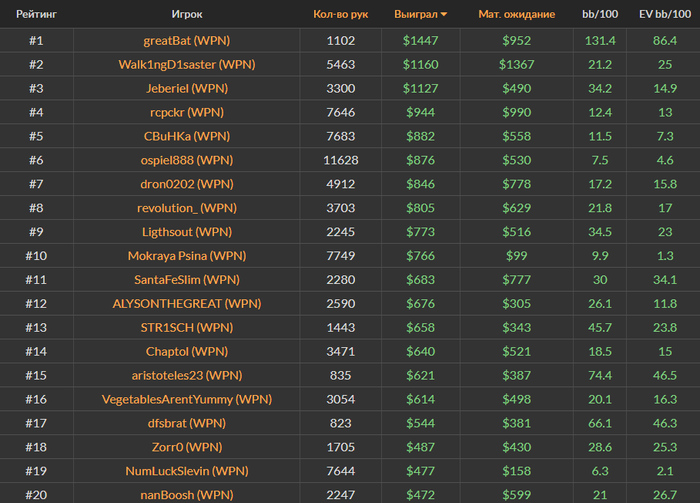Open SantaFeSlim (WPN) link
The width and height of the screenshot is (700, 503).
(187, 280)
